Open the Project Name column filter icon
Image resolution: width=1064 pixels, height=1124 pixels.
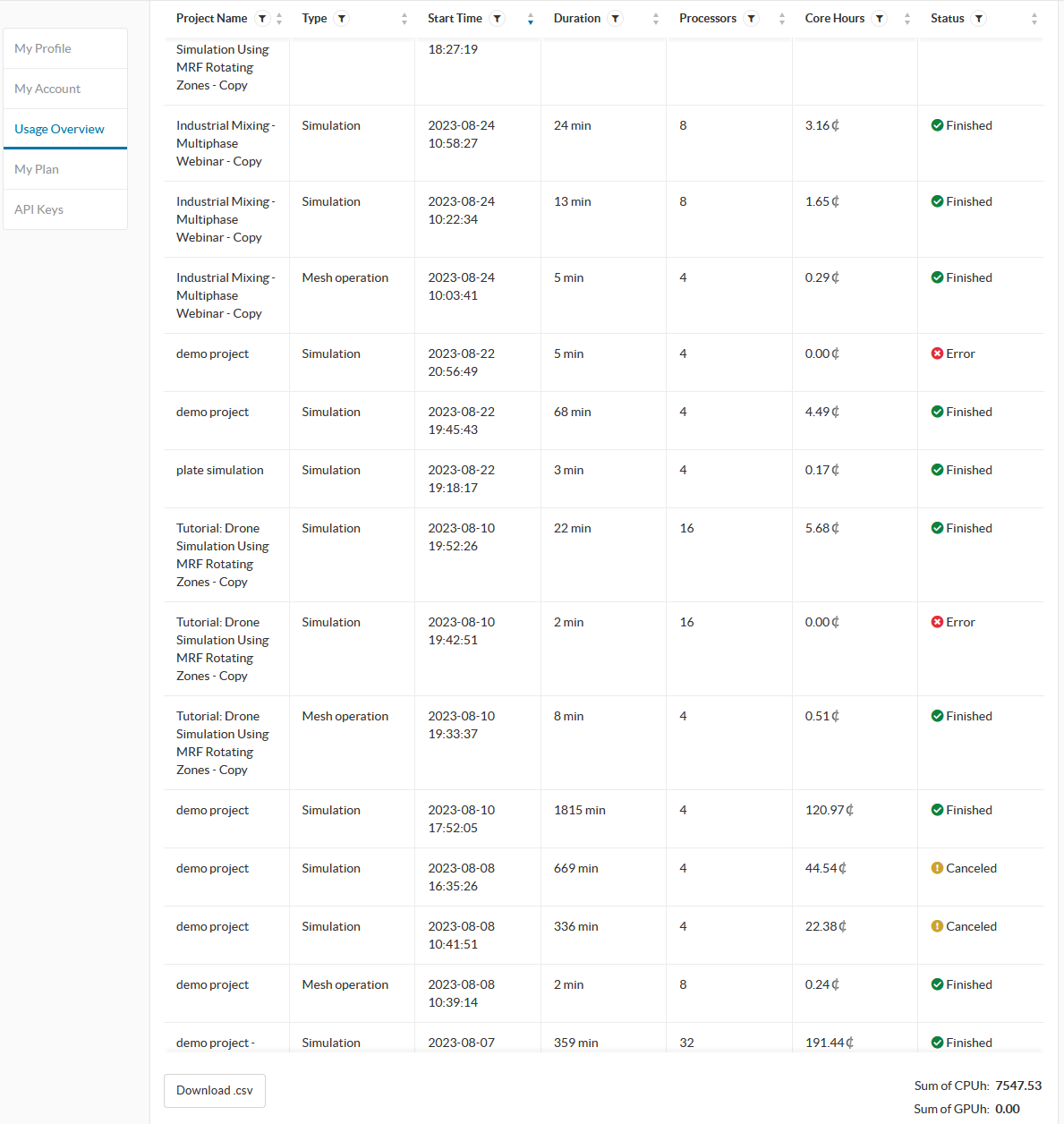[262, 19]
